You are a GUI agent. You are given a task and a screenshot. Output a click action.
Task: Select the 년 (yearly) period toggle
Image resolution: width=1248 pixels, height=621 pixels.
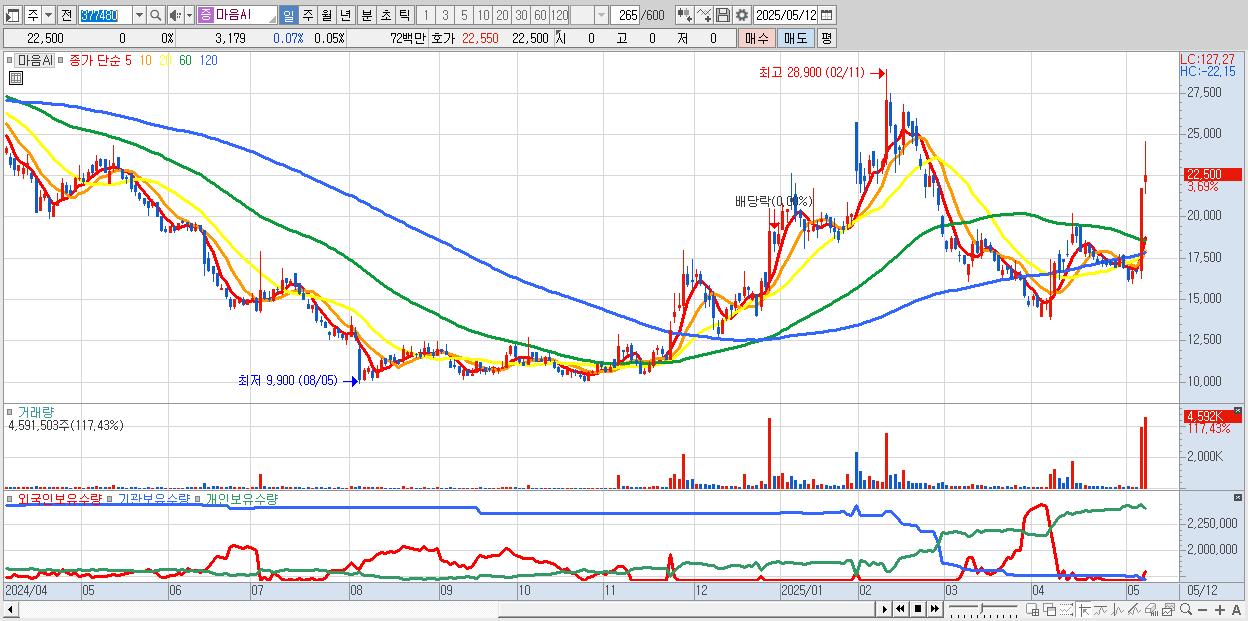[x=345, y=15]
